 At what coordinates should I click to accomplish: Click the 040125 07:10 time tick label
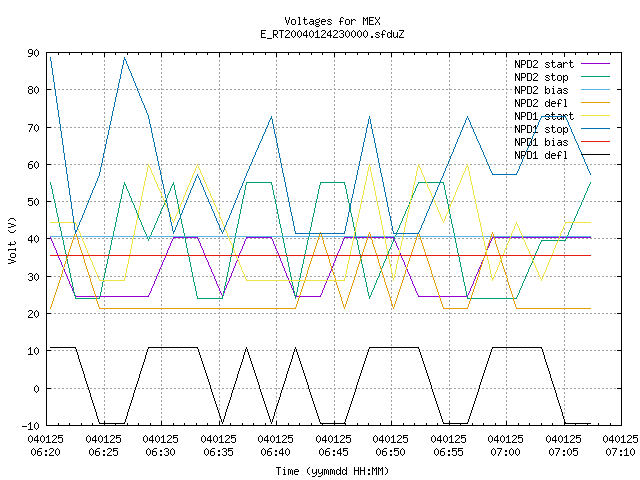620,446
